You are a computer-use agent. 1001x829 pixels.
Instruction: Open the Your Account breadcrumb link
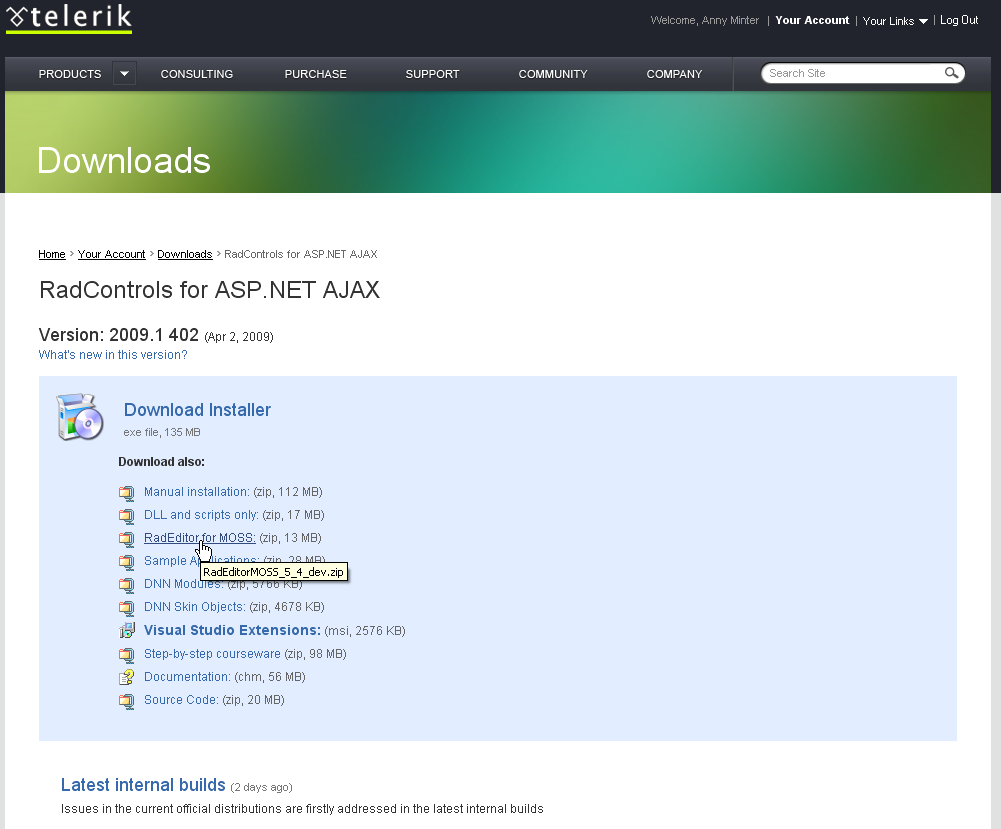pyautogui.click(x=112, y=254)
